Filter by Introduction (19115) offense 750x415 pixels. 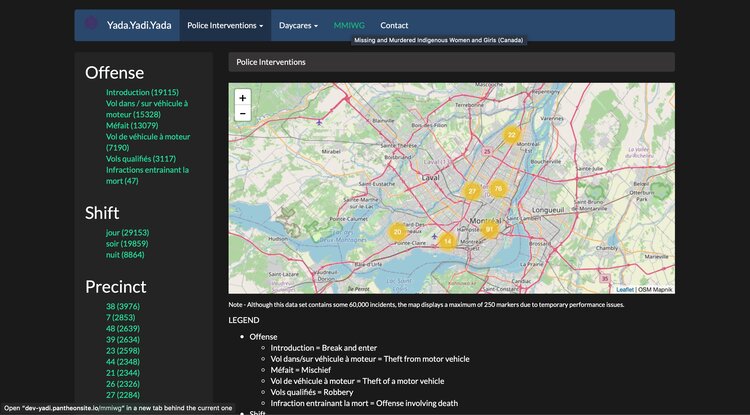[x=142, y=92]
